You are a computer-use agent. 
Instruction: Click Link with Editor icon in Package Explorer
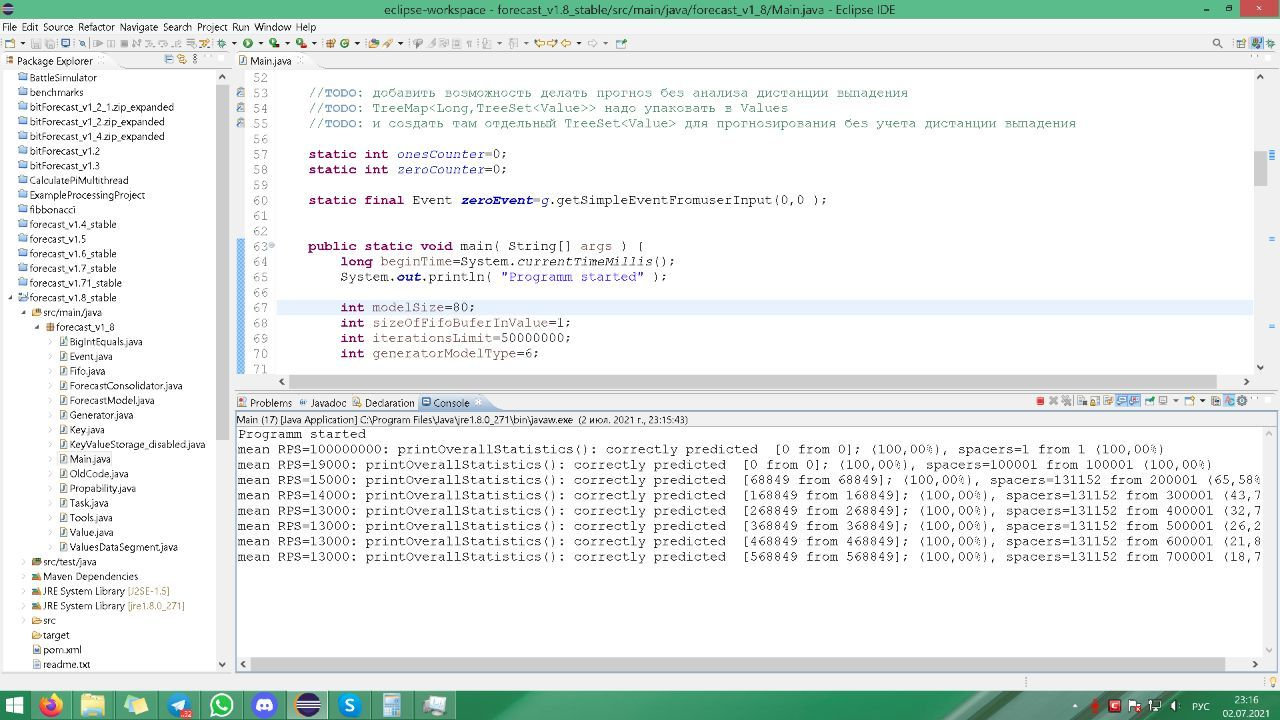181,60
